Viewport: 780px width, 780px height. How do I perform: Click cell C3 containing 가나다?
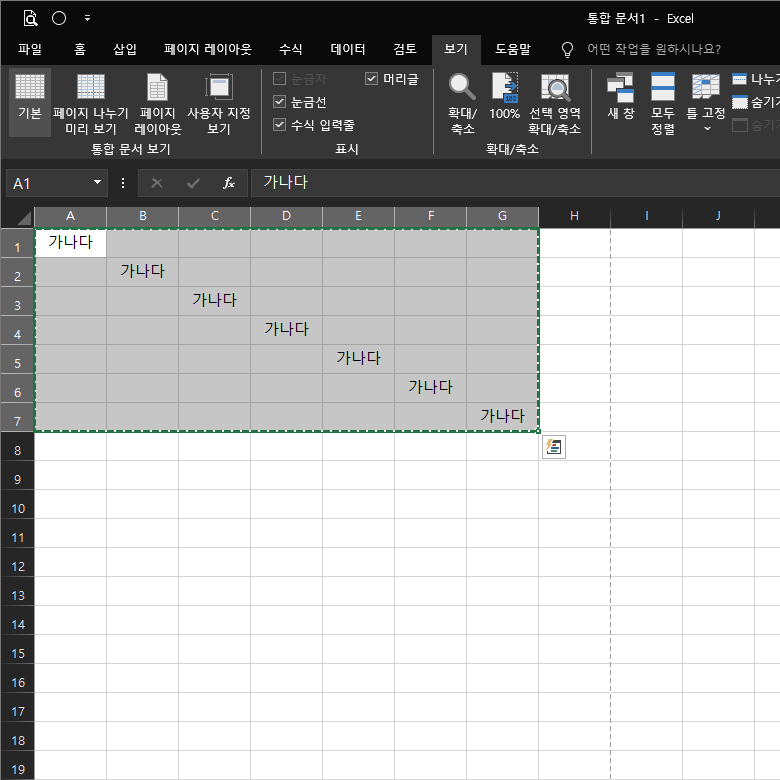[x=214, y=301]
